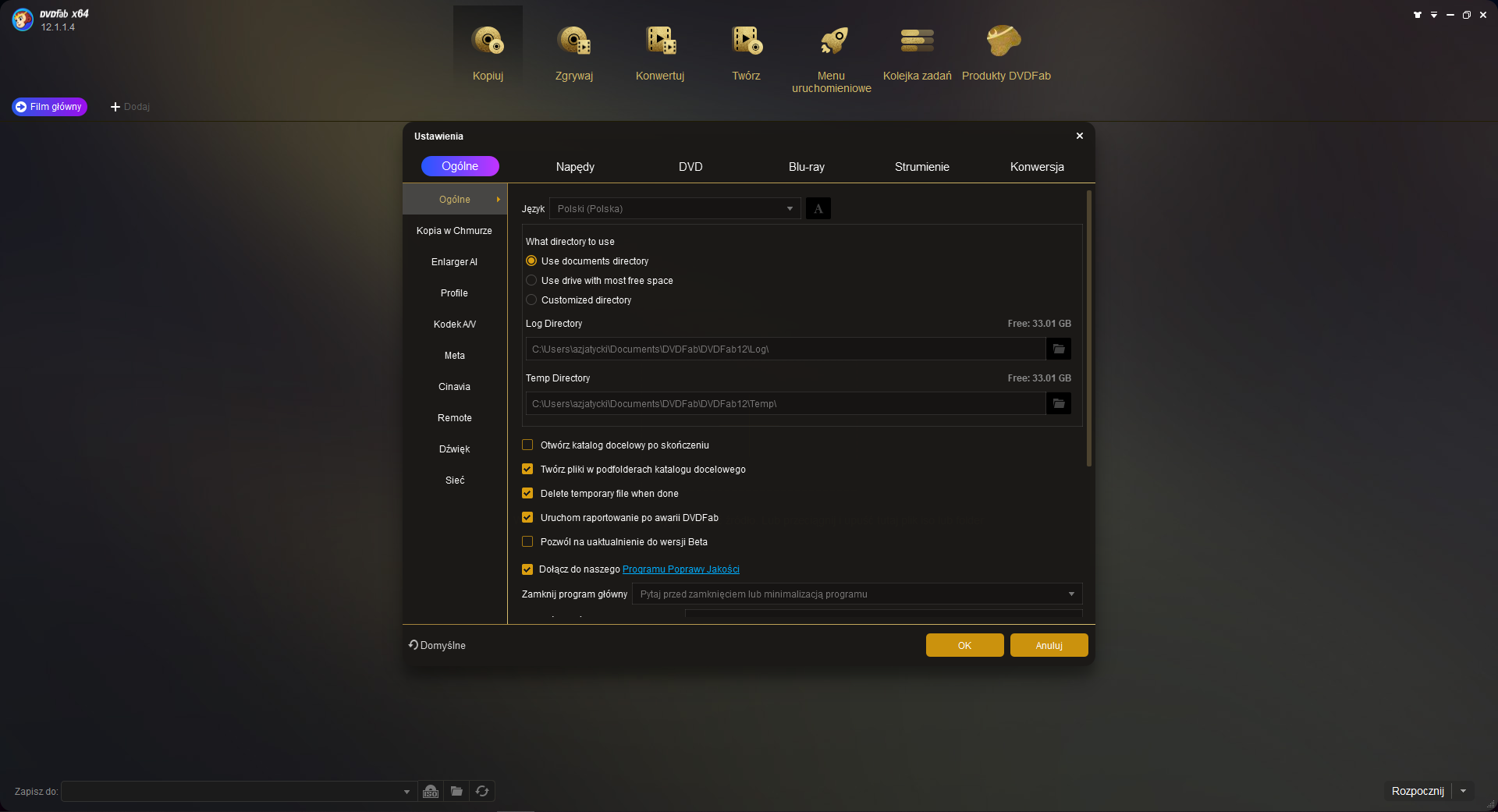Close the Ustawienia dialog
The height and width of the screenshot is (812, 1498).
point(1080,136)
